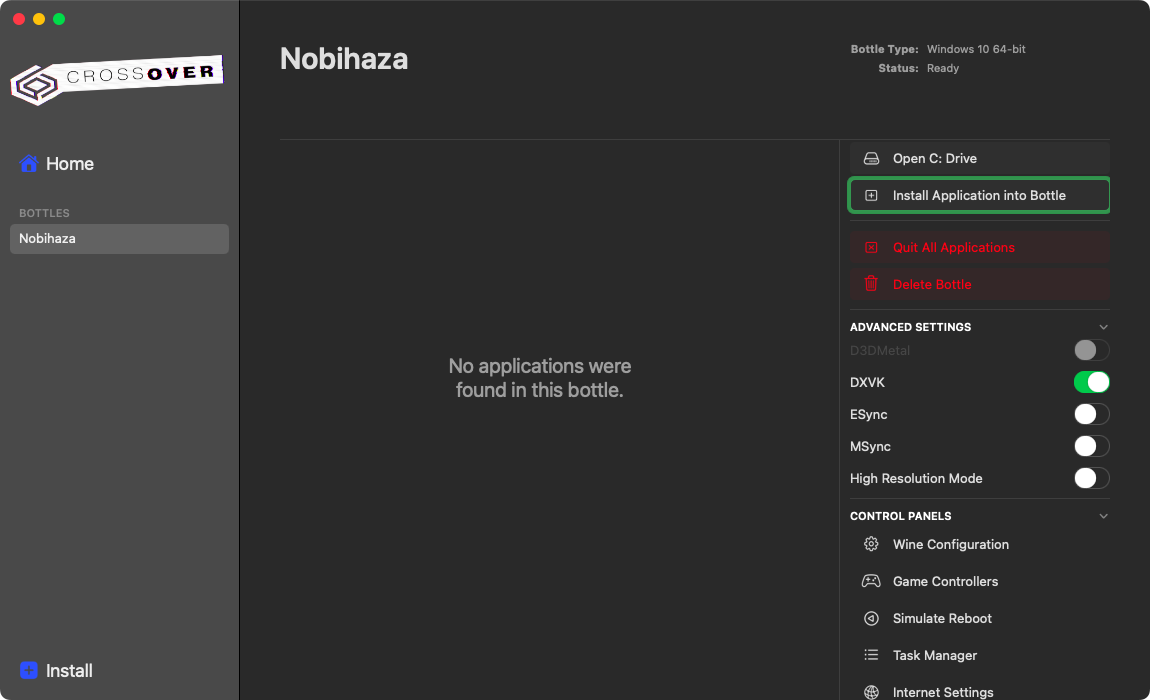1150x700 pixels.
Task: Click the red Delete Bottle trash icon
Action: click(871, 284)
